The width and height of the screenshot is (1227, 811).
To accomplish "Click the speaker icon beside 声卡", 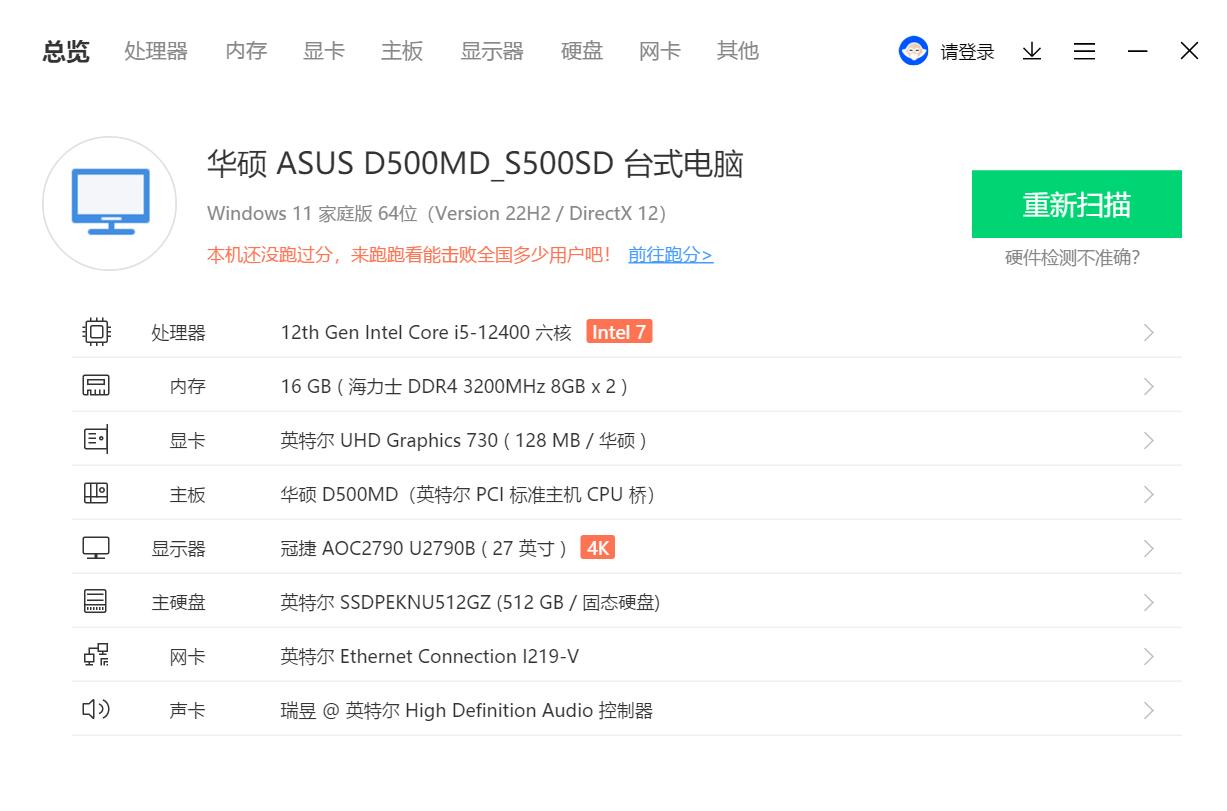I will click(x=95, y=709).
